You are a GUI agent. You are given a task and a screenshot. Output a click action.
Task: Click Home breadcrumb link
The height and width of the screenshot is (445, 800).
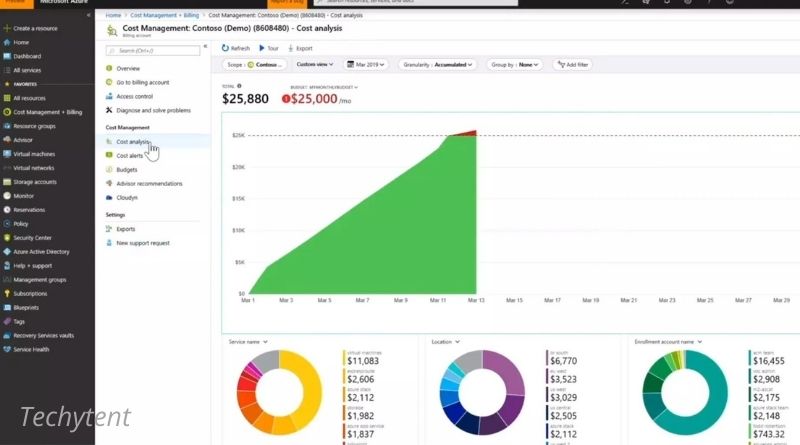point(113,15)
